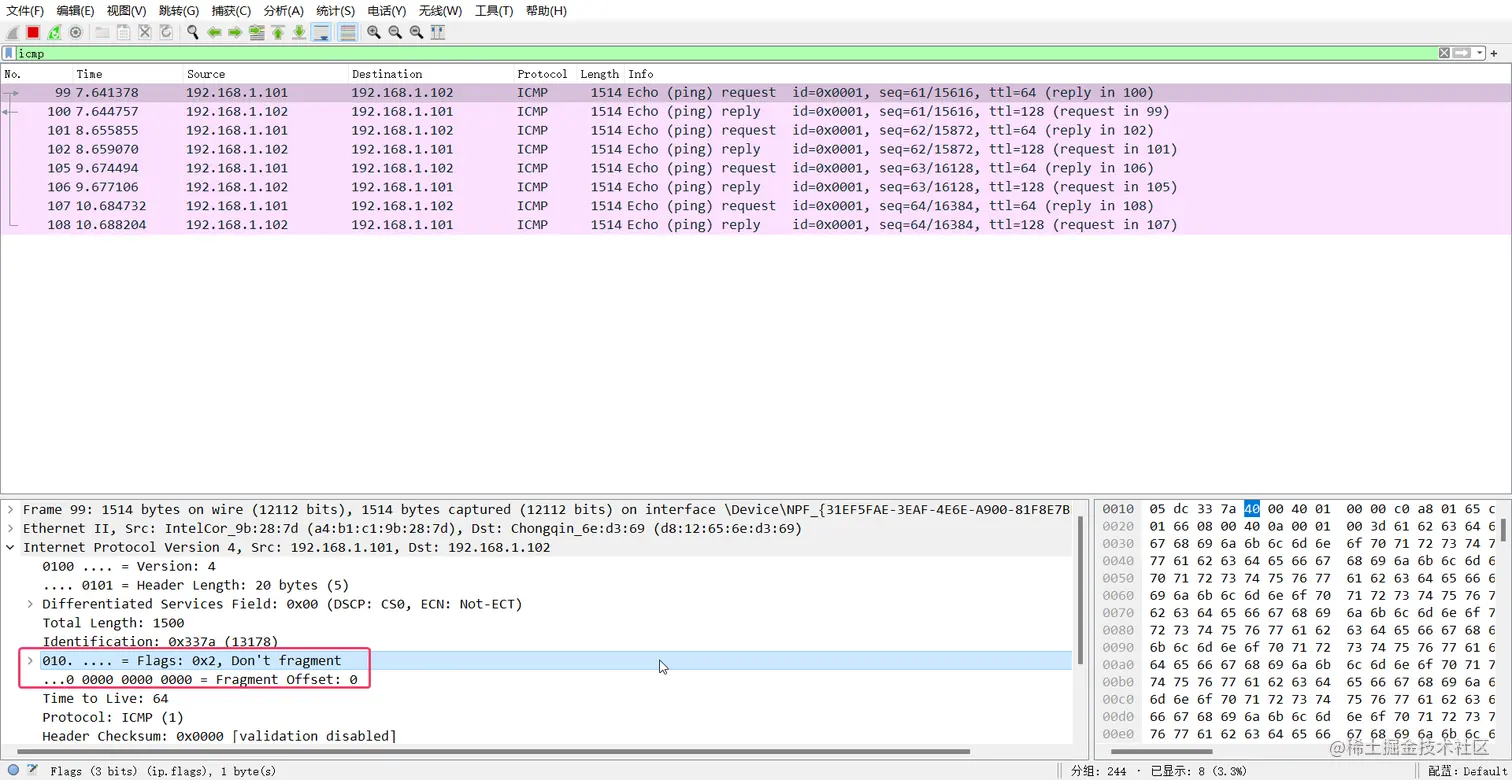Open the 视图(V) menu
Screen dimensions: 1512x780
coord(126,10)
